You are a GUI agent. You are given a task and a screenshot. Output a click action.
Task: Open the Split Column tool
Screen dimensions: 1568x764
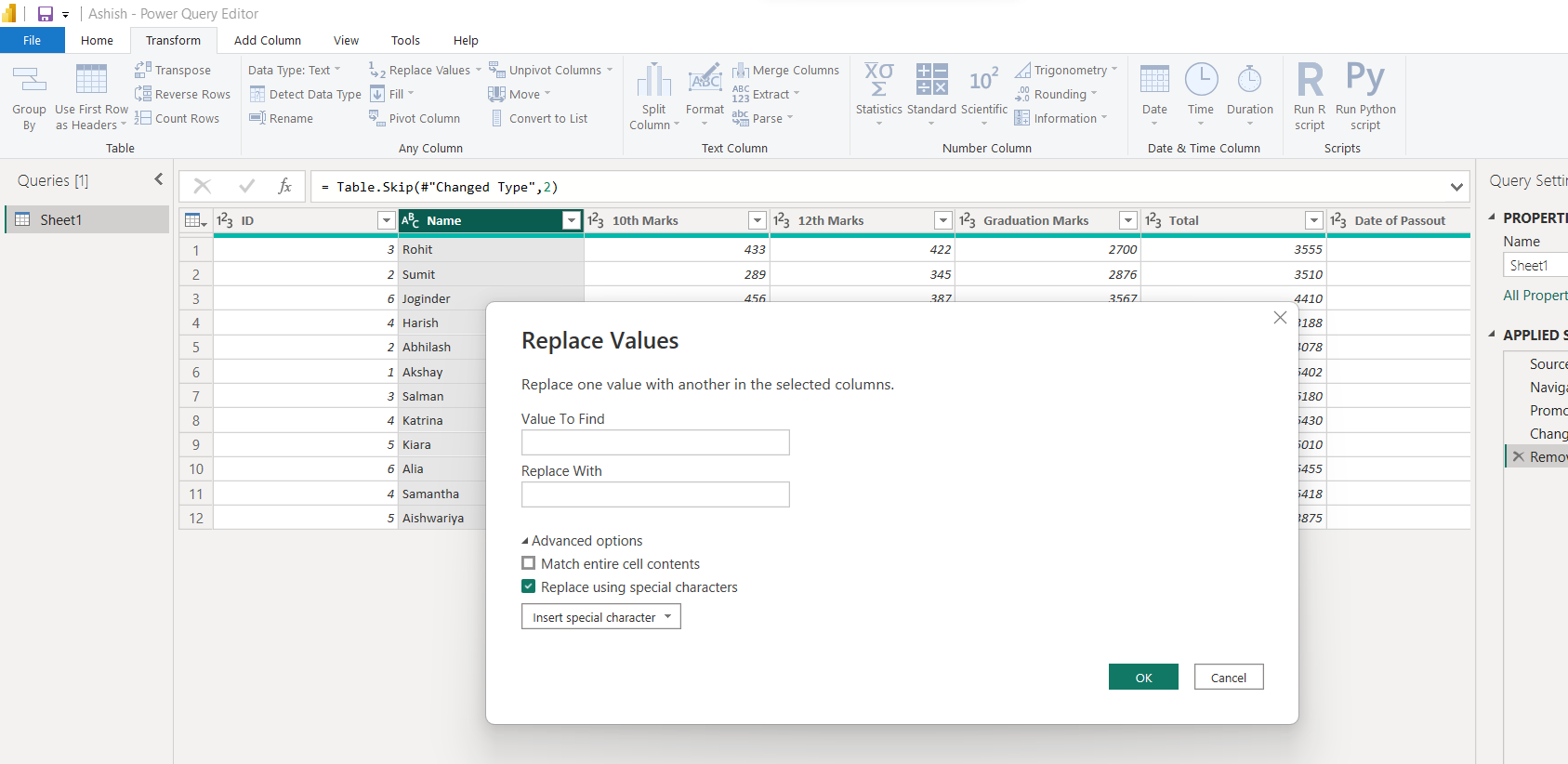653,81
